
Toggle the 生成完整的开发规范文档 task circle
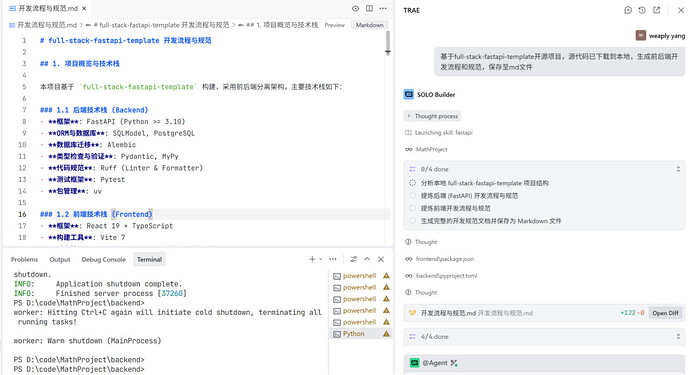(x=412, y=221)
